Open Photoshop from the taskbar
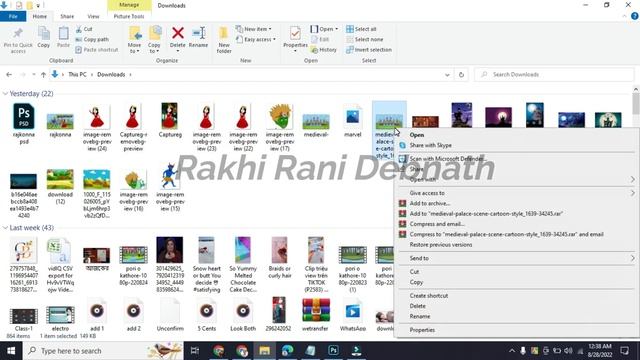 pos(333,351)
